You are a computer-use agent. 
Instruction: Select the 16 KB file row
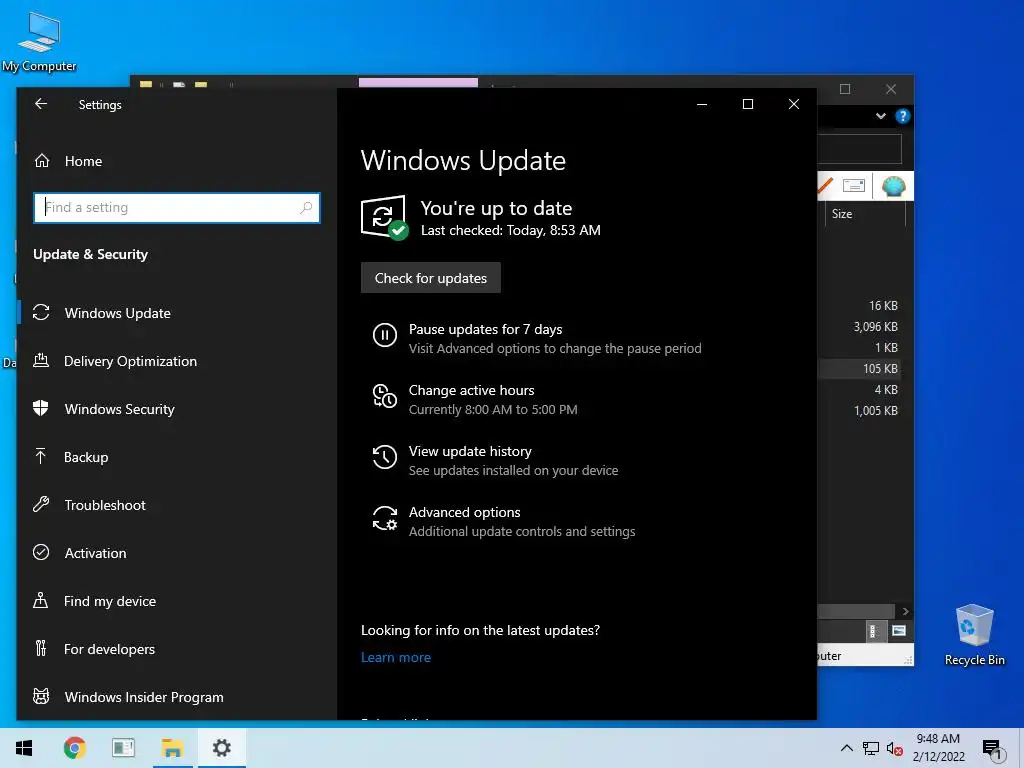[859, 306]
